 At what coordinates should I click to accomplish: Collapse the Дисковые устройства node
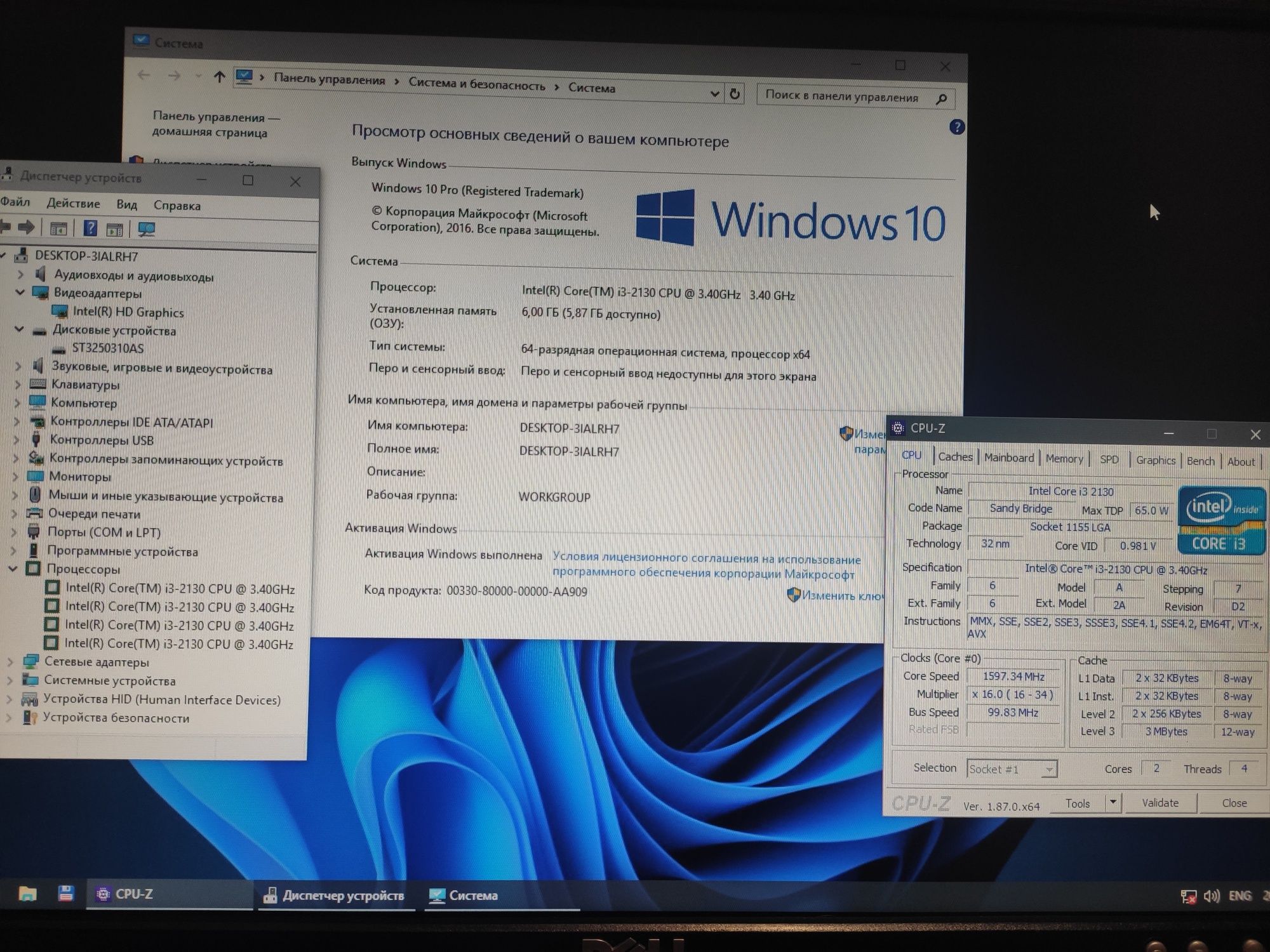click(x=19, y=329)
